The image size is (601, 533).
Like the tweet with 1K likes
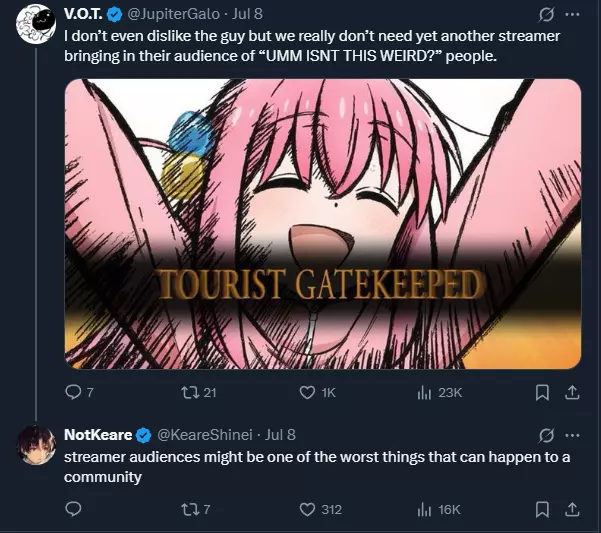[307, 392]
